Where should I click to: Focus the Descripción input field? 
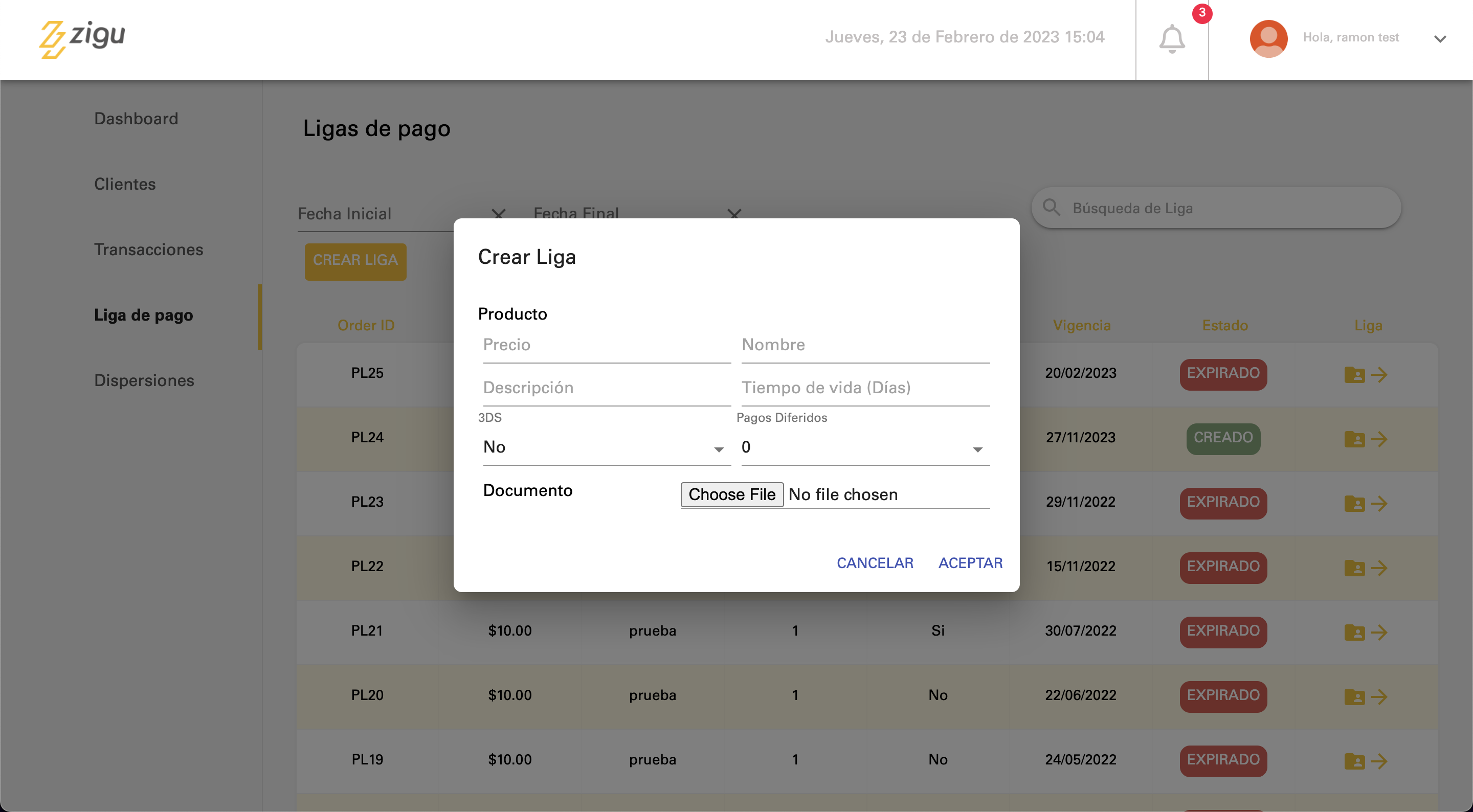pos(606,388)
